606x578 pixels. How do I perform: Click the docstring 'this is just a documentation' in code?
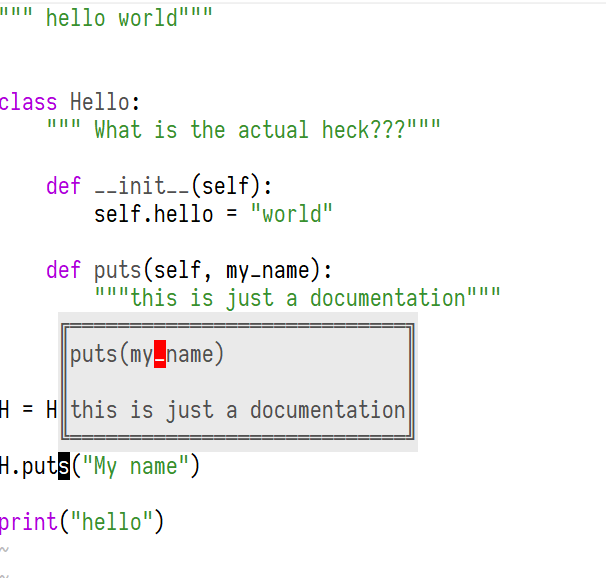click(298, 298)
